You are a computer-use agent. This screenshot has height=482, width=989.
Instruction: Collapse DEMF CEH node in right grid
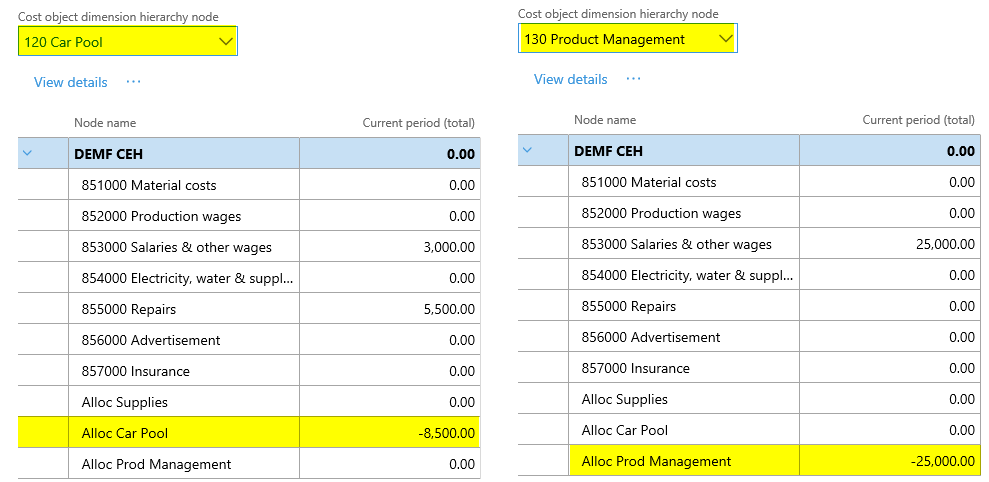pos(527,151)
